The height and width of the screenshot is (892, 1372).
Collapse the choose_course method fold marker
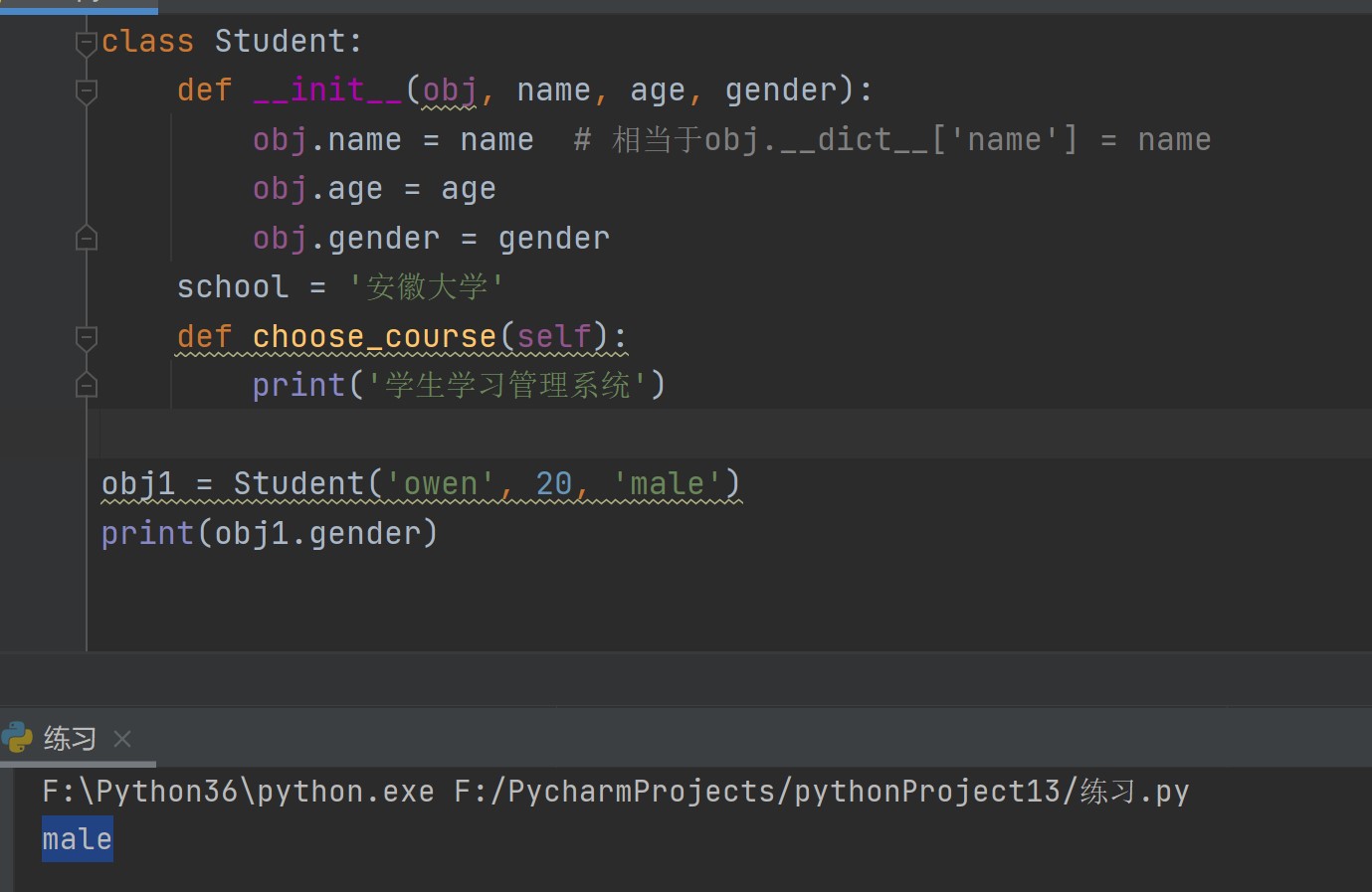coord(87,338)
